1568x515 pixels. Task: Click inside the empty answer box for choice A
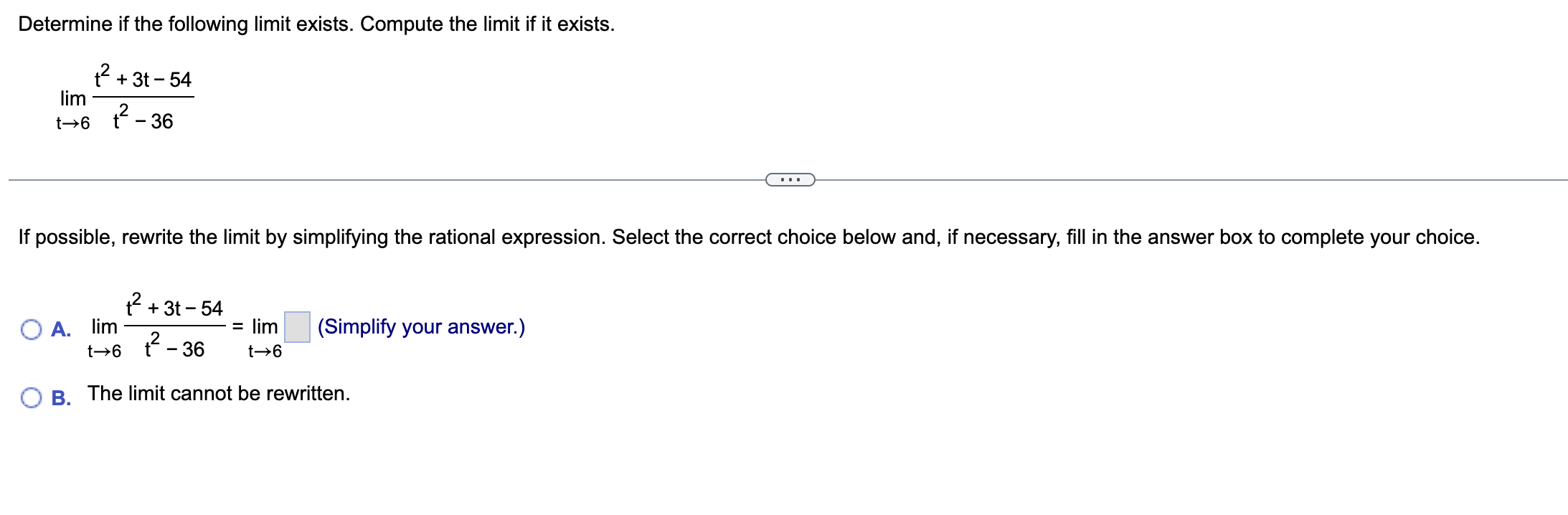tap(296, 326)
